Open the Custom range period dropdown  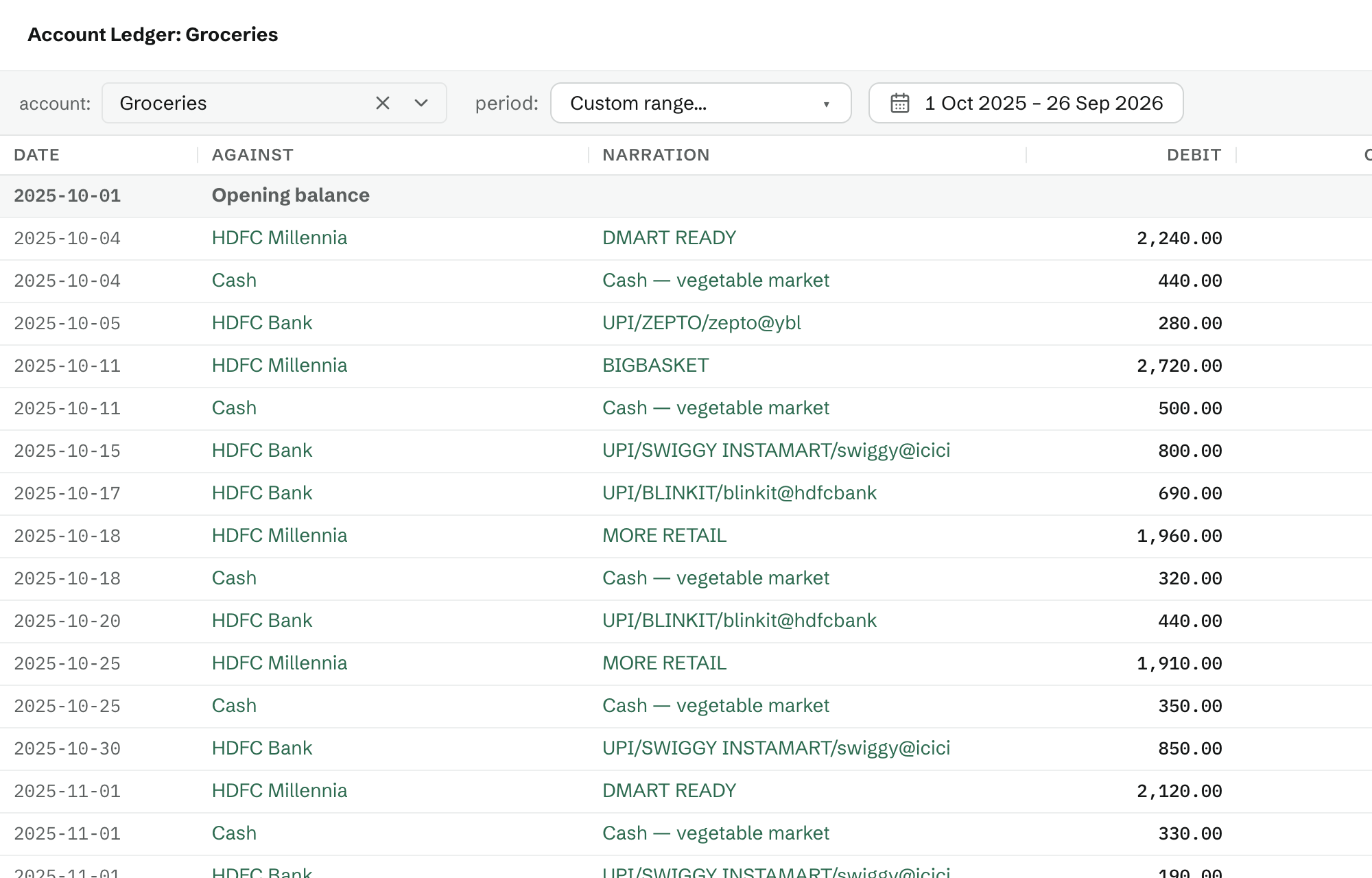tap(700, 103)
